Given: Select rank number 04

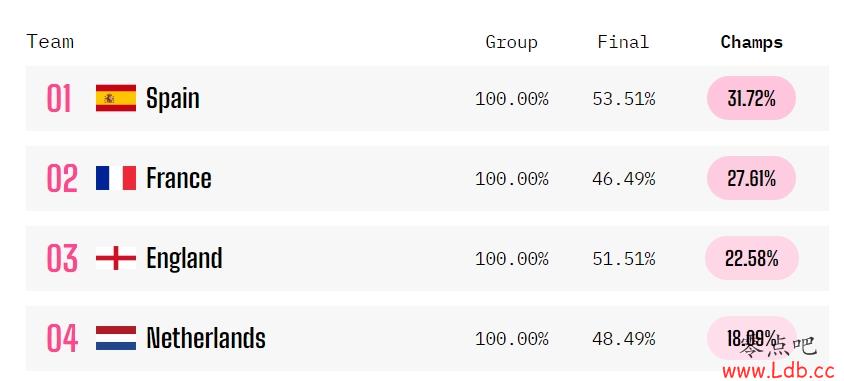Looking at the screenshot, I should 62,338.
